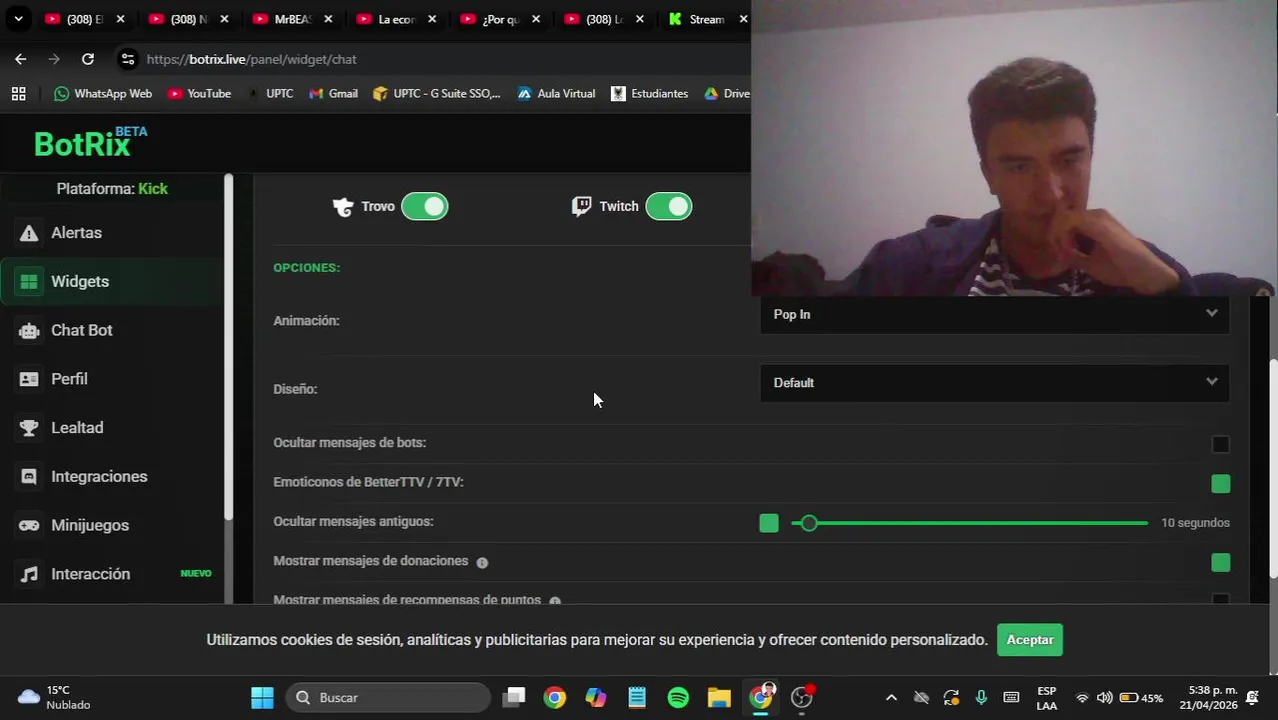Click the Trovo platform icon

click(343, 207)
